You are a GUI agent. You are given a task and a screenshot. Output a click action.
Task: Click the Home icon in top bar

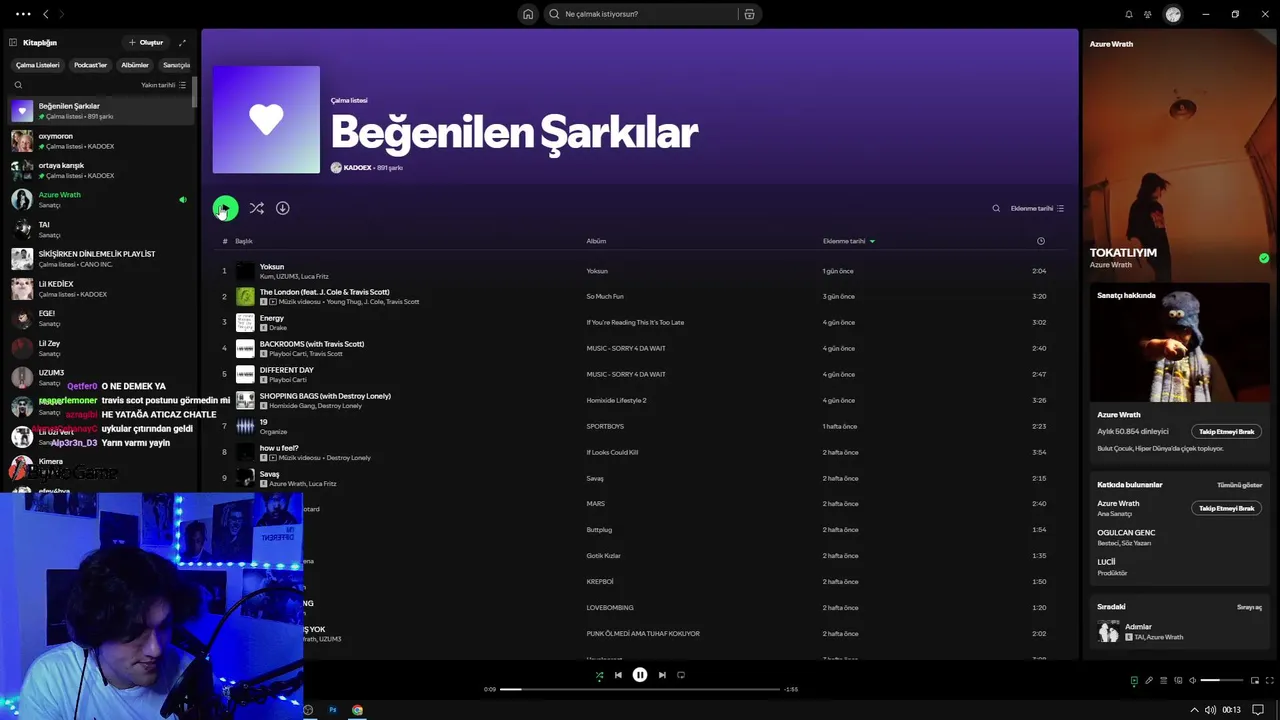coord(528,14)
